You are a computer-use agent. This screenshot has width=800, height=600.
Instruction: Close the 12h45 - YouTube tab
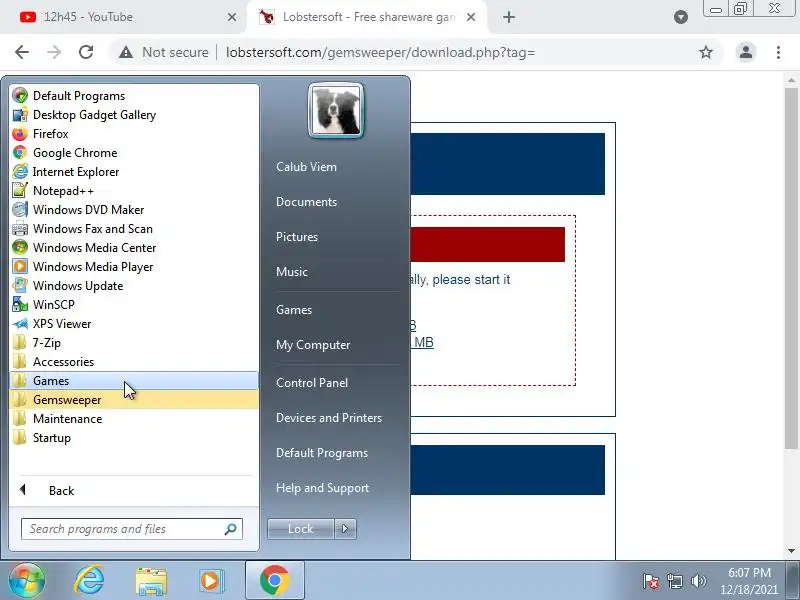[x=232, y=17]
